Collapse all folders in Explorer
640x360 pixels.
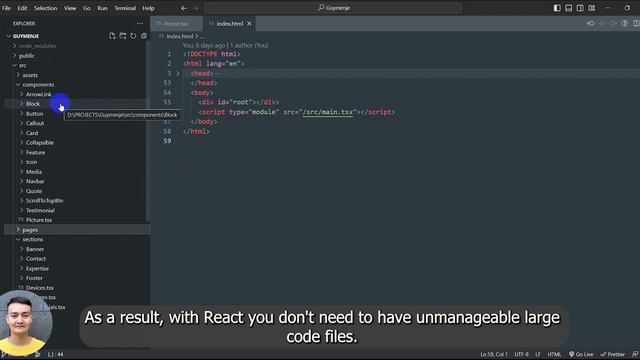pyautogui.click(x=144, y=36)
